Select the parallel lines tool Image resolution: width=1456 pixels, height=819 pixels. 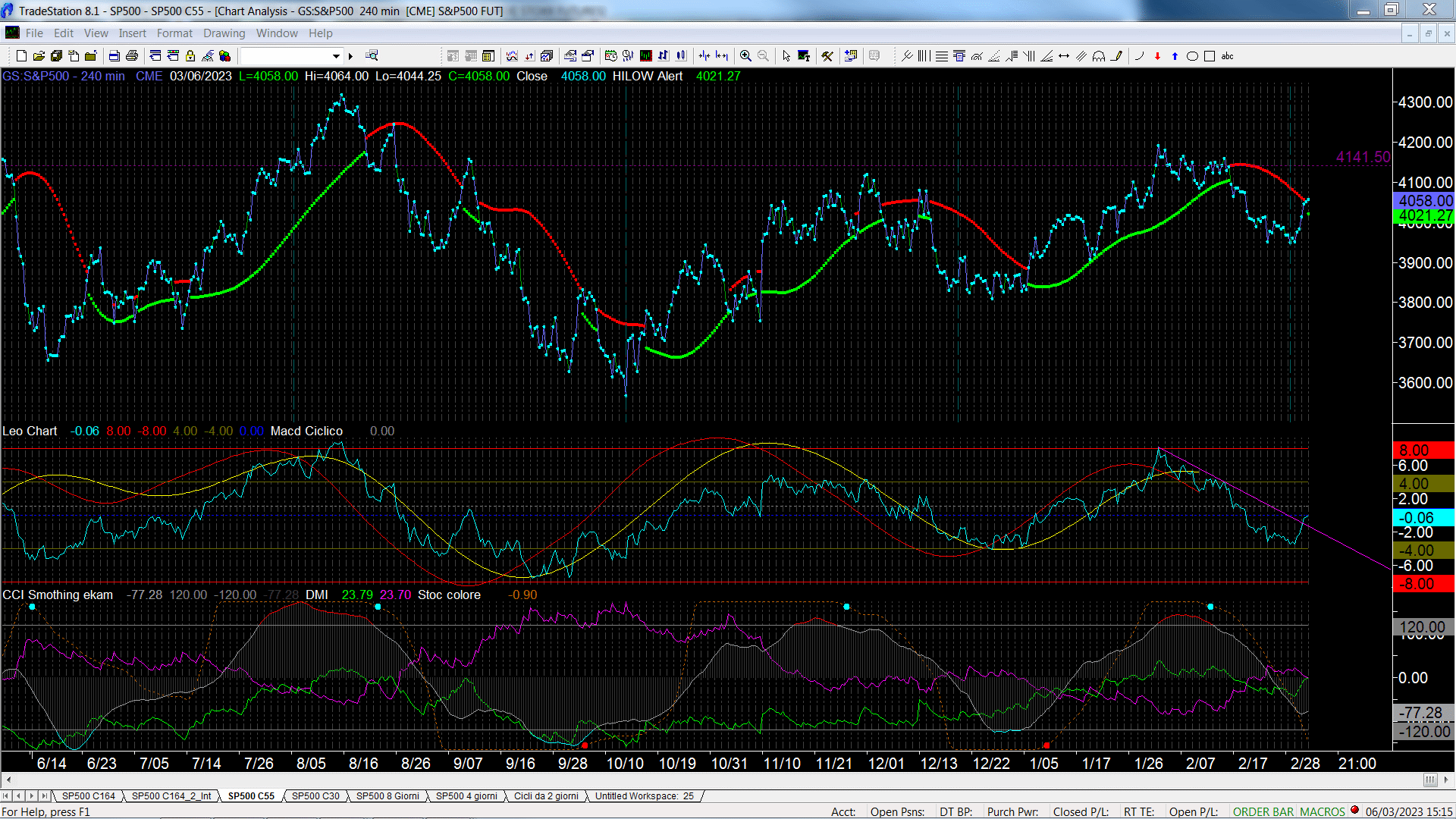[1081, 55]
